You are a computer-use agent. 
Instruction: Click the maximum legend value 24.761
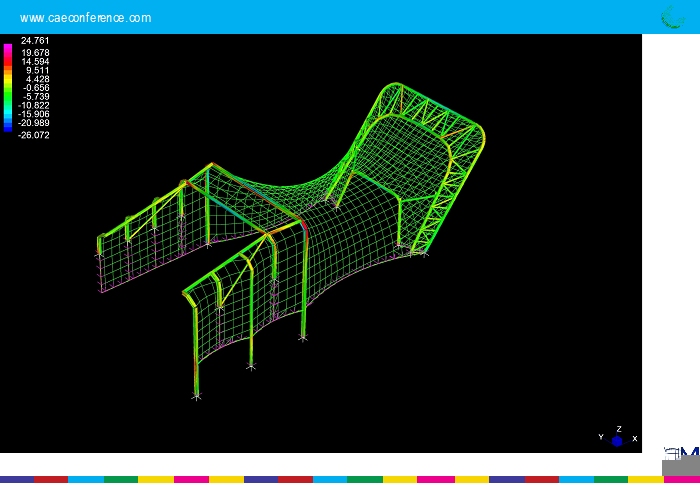[35, 41]
